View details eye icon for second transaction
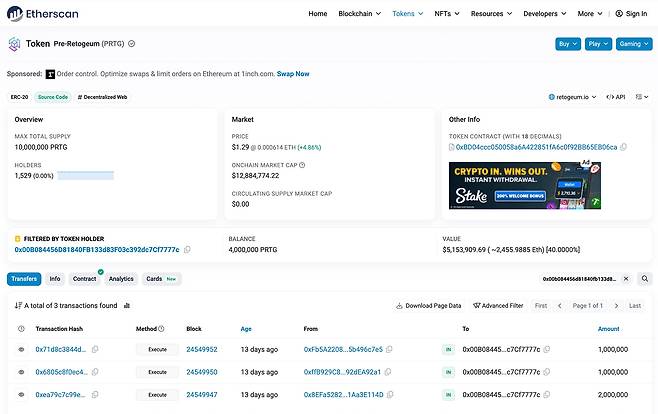Screen dimensions: 658x414 point(21,372)
